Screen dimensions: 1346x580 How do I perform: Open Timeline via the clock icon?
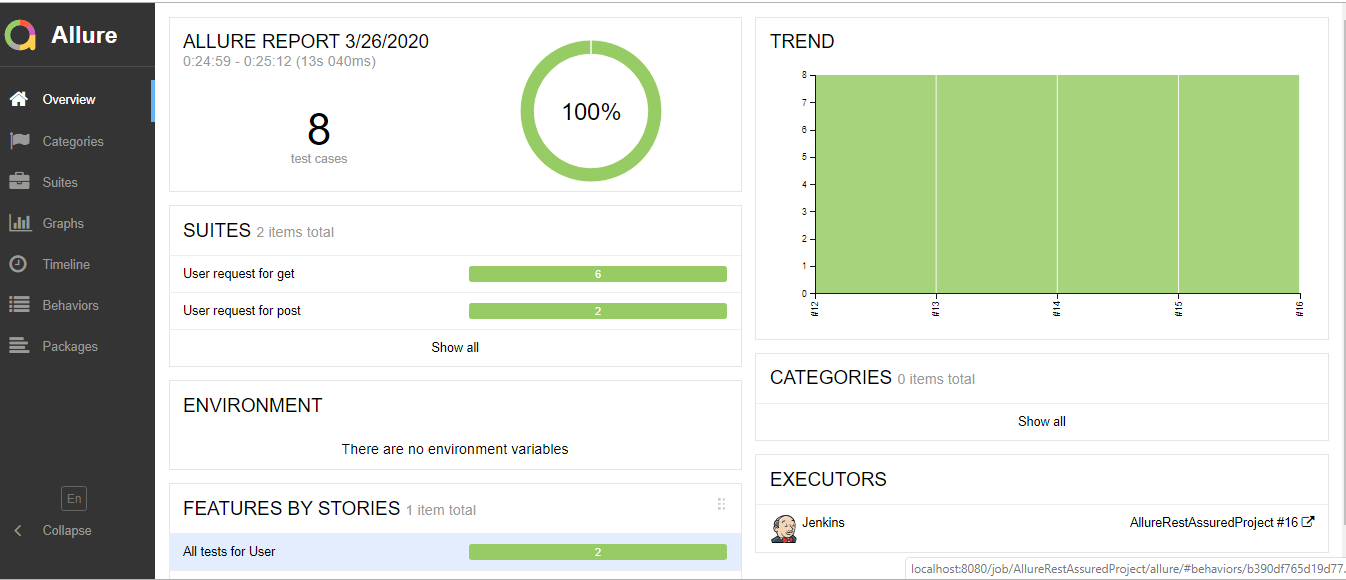point(18,264)
